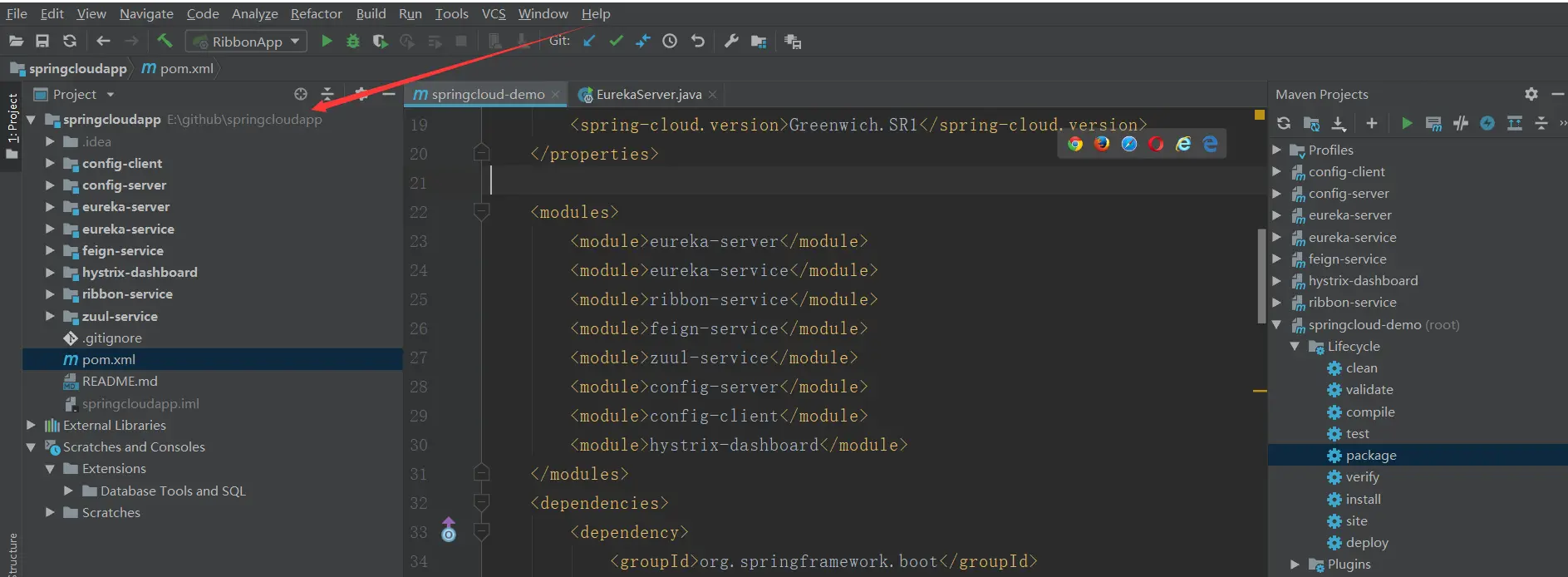Open the Refactor menu
1568x577 pixels.
[316, 13]
